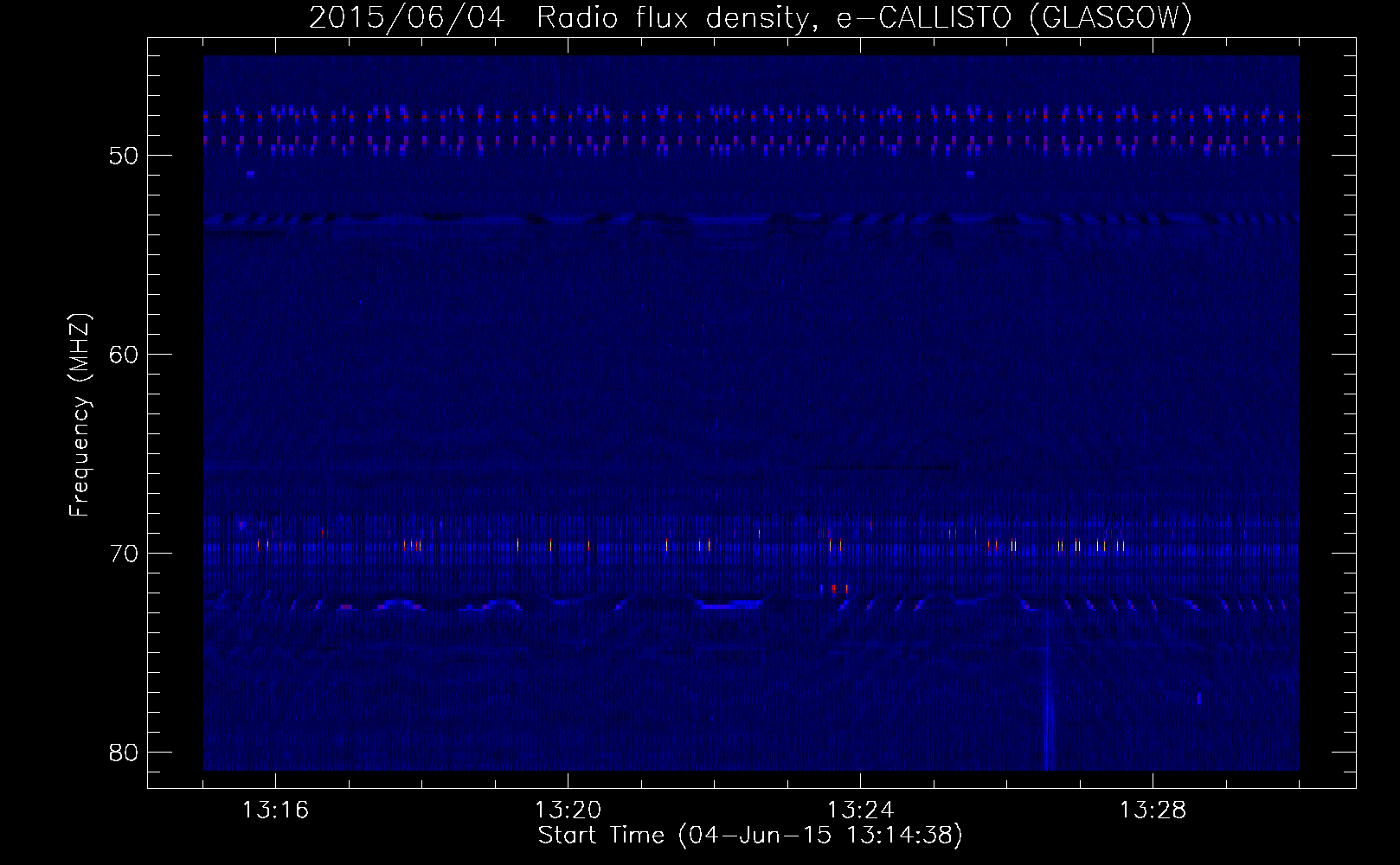Viewport: 1400px width, 865px height.
Task: Click the red spots near 72 MHz before 13:24
Action: tap(834, 589)
